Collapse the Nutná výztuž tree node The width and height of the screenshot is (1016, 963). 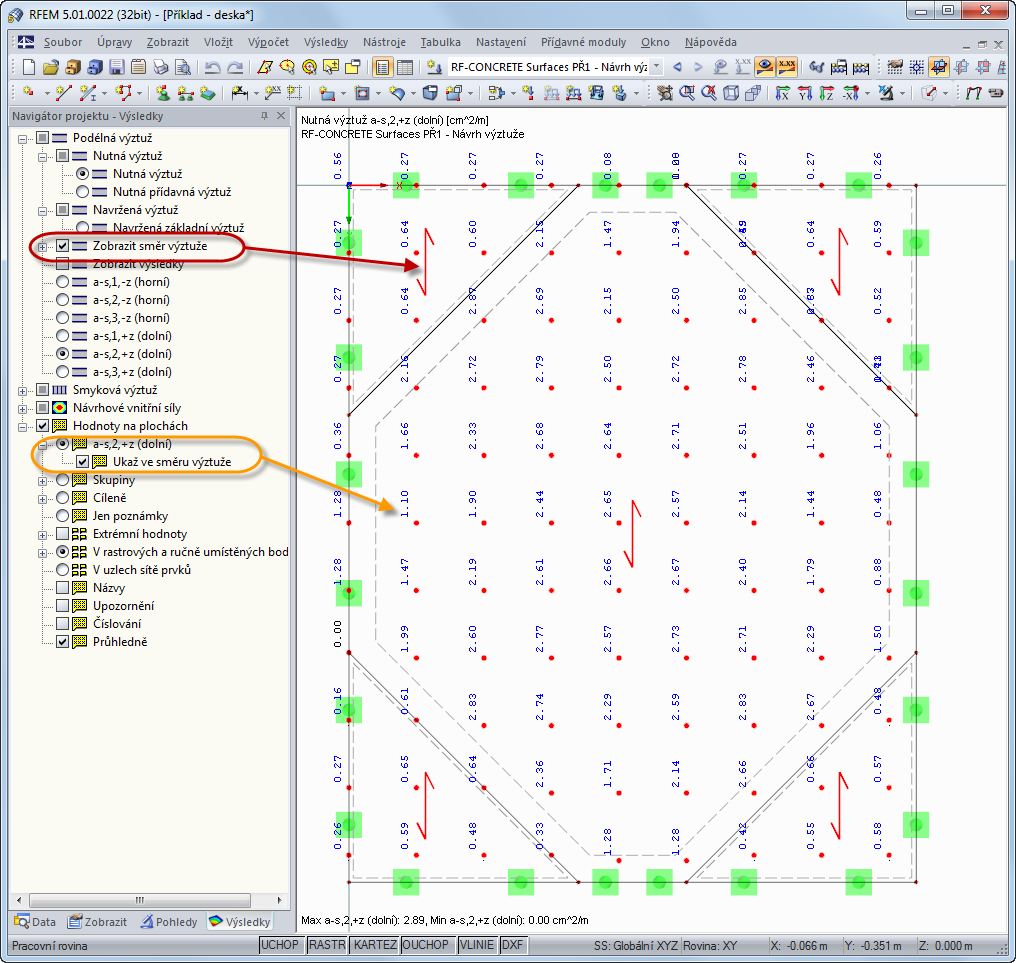coord(42,156)
